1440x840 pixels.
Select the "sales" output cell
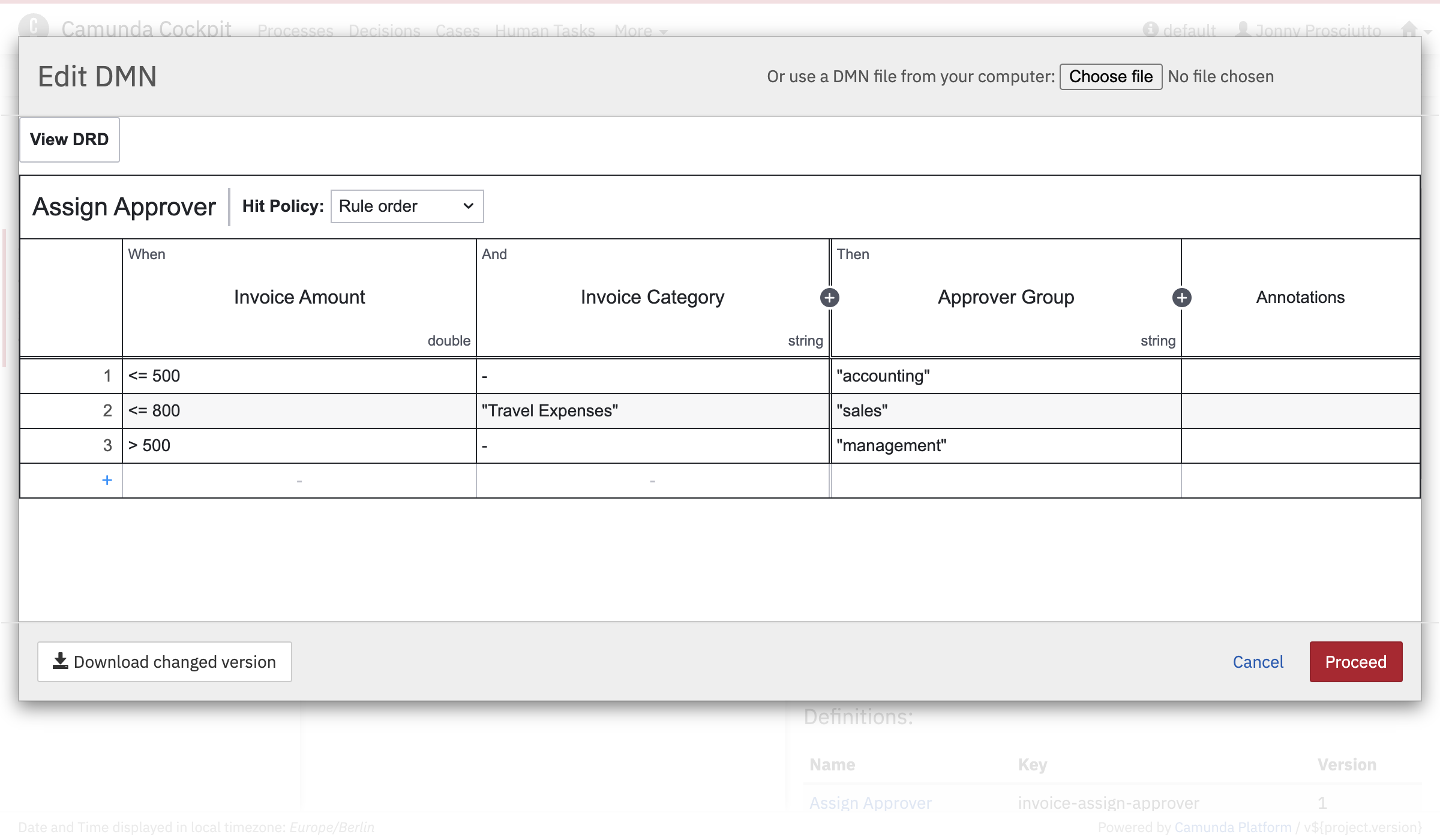[1006, 411]
